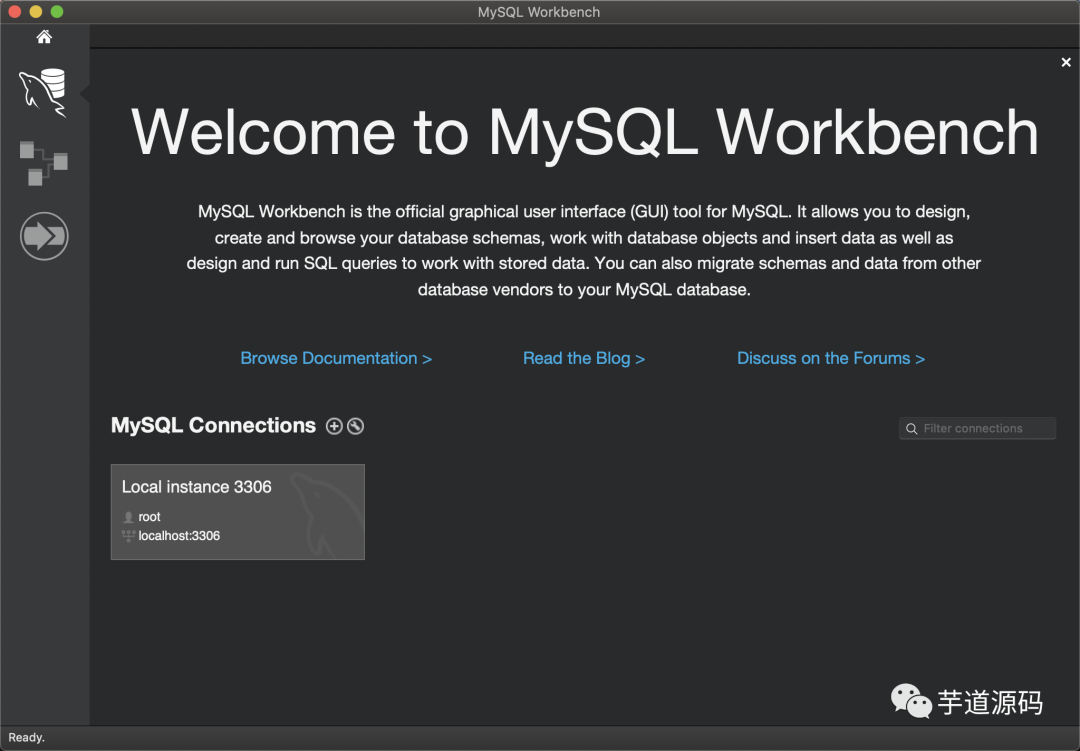The width and height of the screenshot is (1080, 751).
Task: Click the search magnifier in filter field
Action: click(911, 429)
